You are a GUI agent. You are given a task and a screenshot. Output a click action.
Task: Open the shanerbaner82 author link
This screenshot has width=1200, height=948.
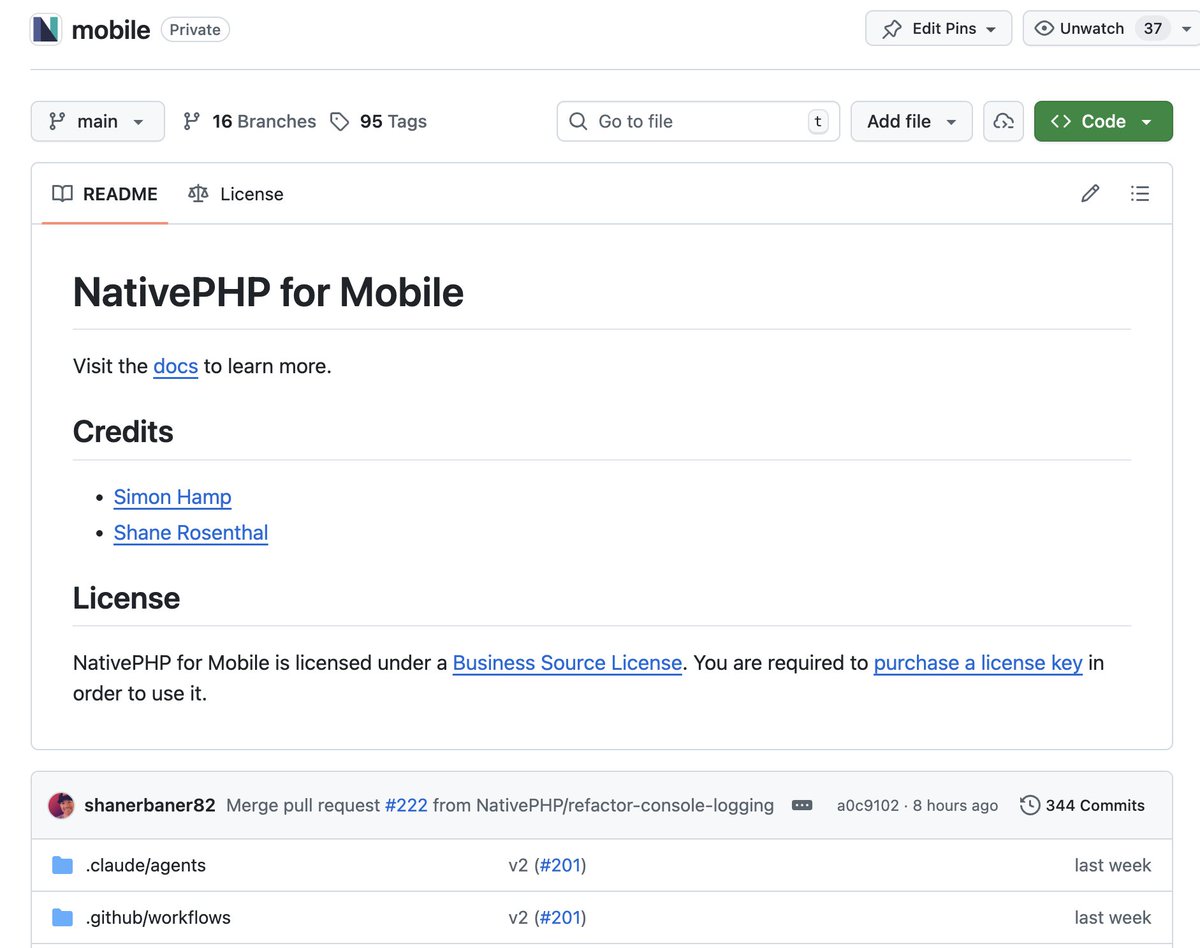(x=150, y=805)
